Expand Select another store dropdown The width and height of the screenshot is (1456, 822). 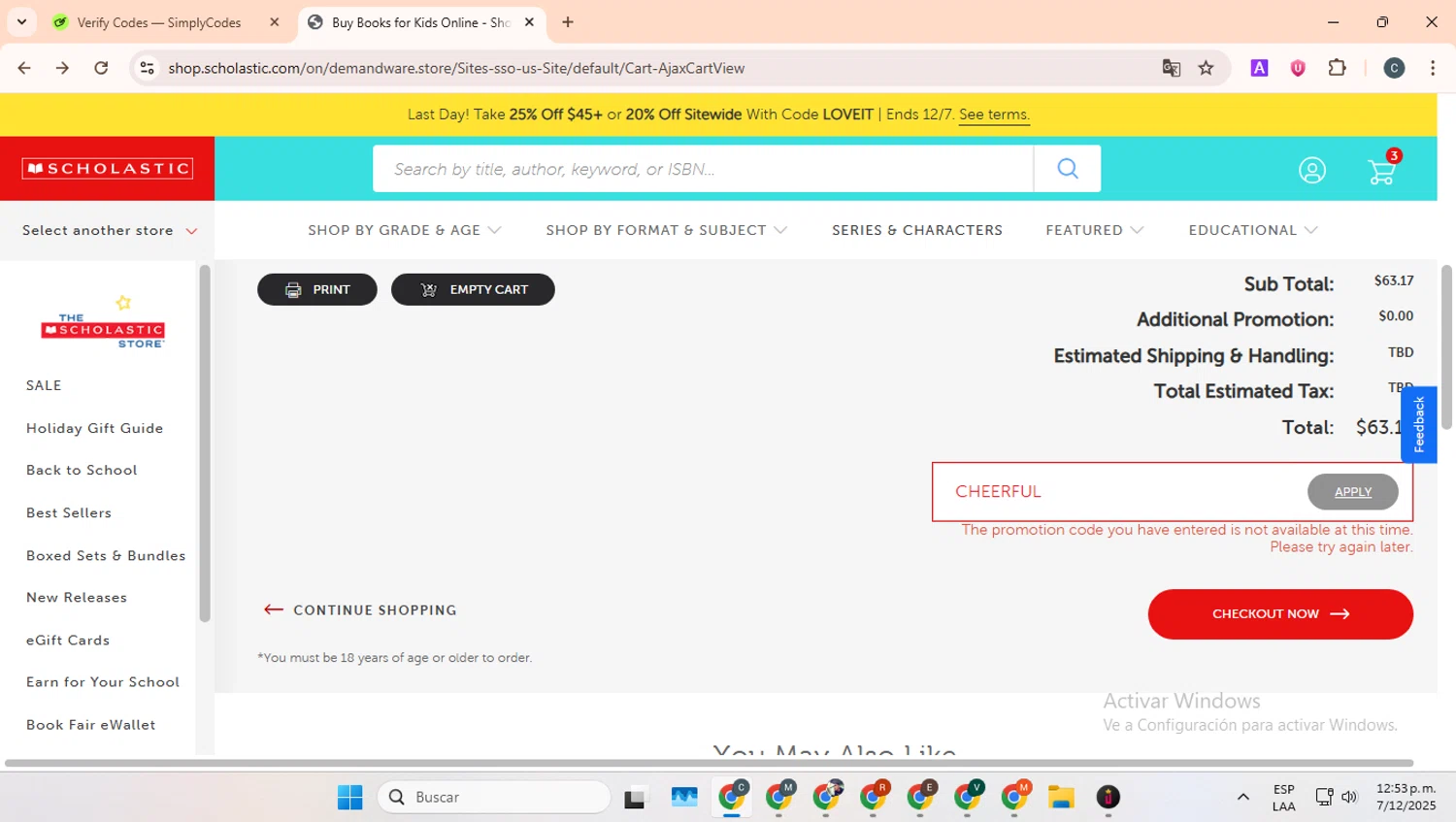[110, 231]
